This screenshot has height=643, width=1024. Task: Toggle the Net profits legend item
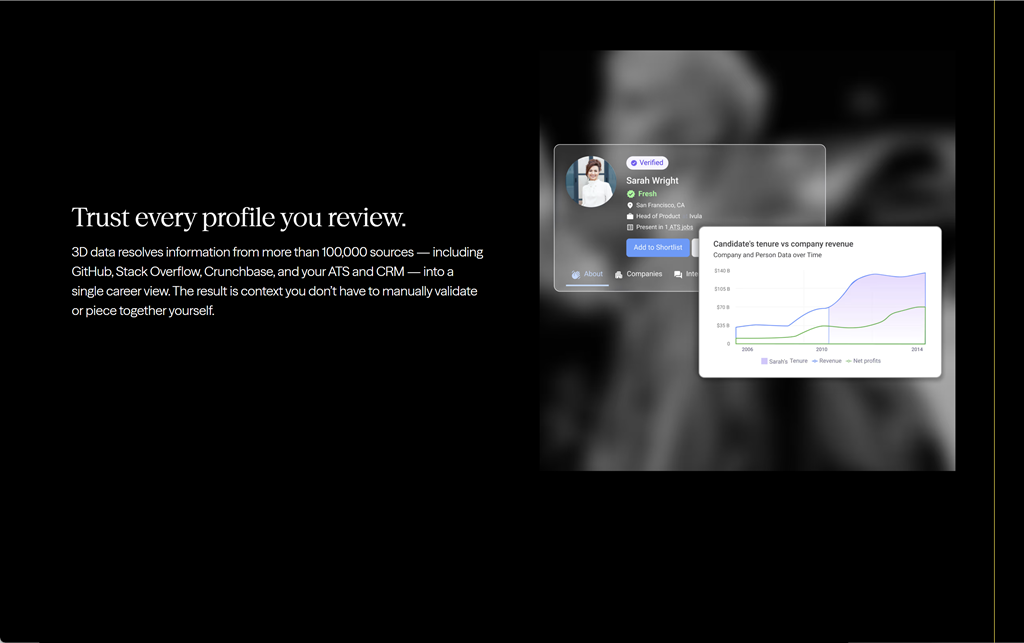864,361
